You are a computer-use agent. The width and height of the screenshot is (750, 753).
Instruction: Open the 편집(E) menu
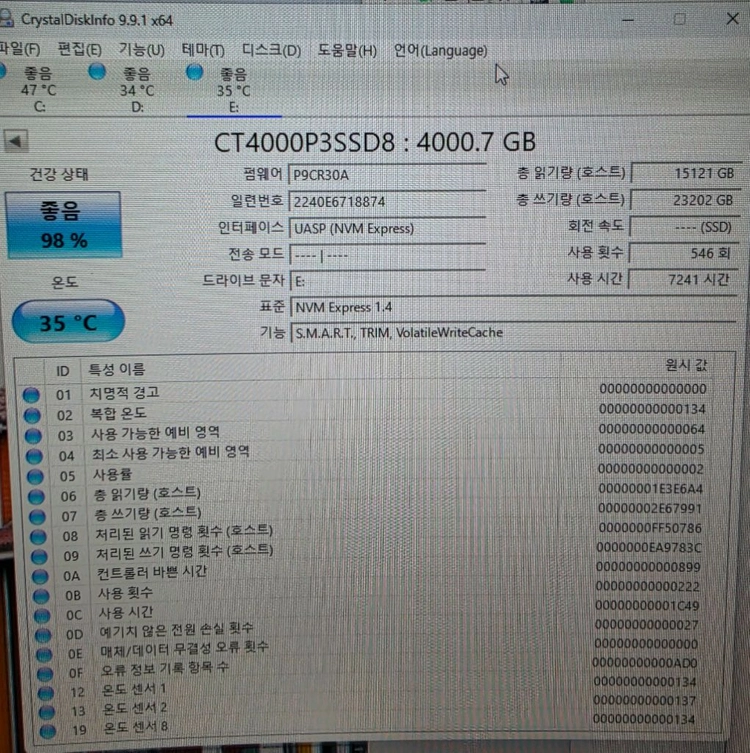[79, 49]
